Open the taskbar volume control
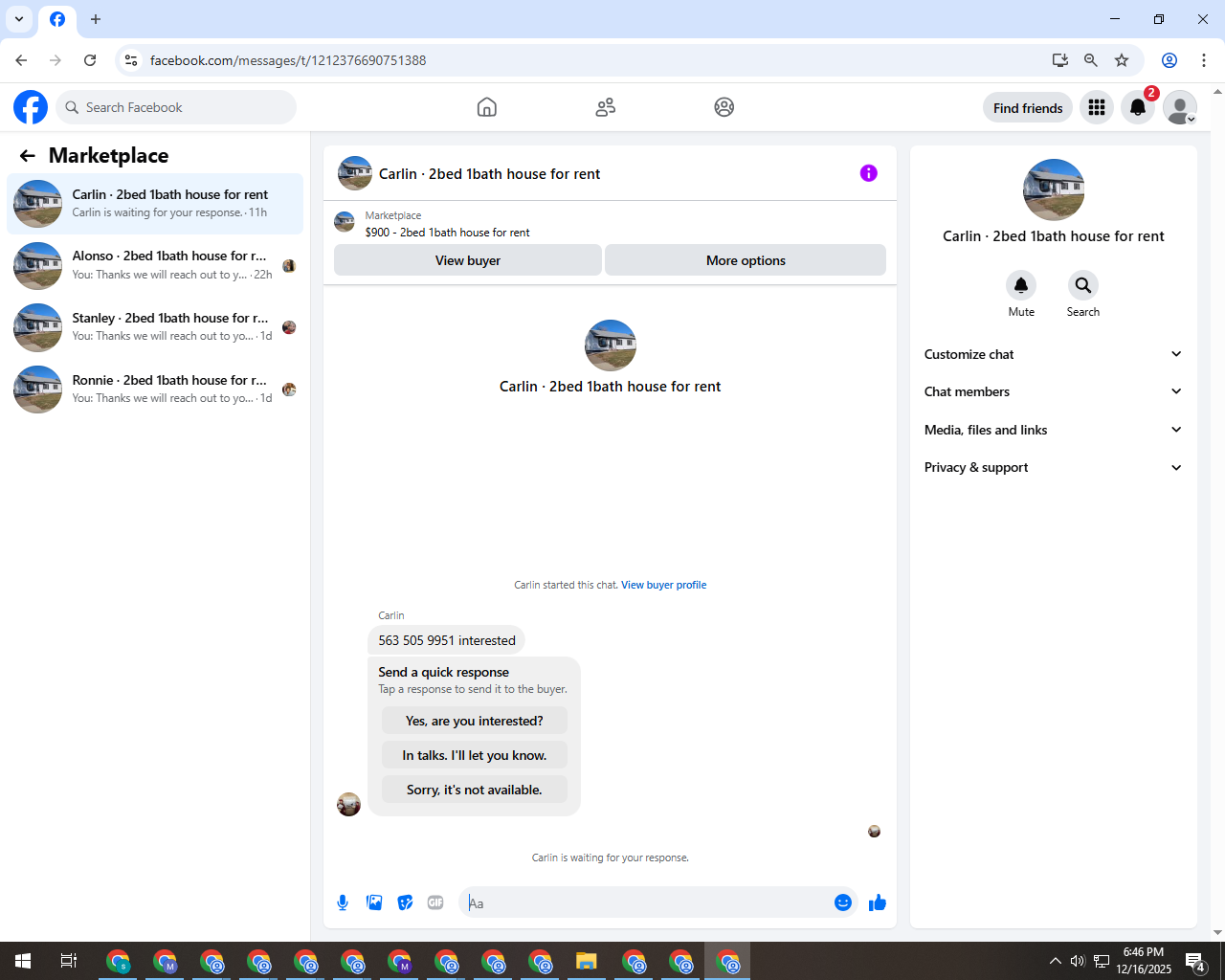The width and height of the screenshot is (1225, 980). point(1078,961)
